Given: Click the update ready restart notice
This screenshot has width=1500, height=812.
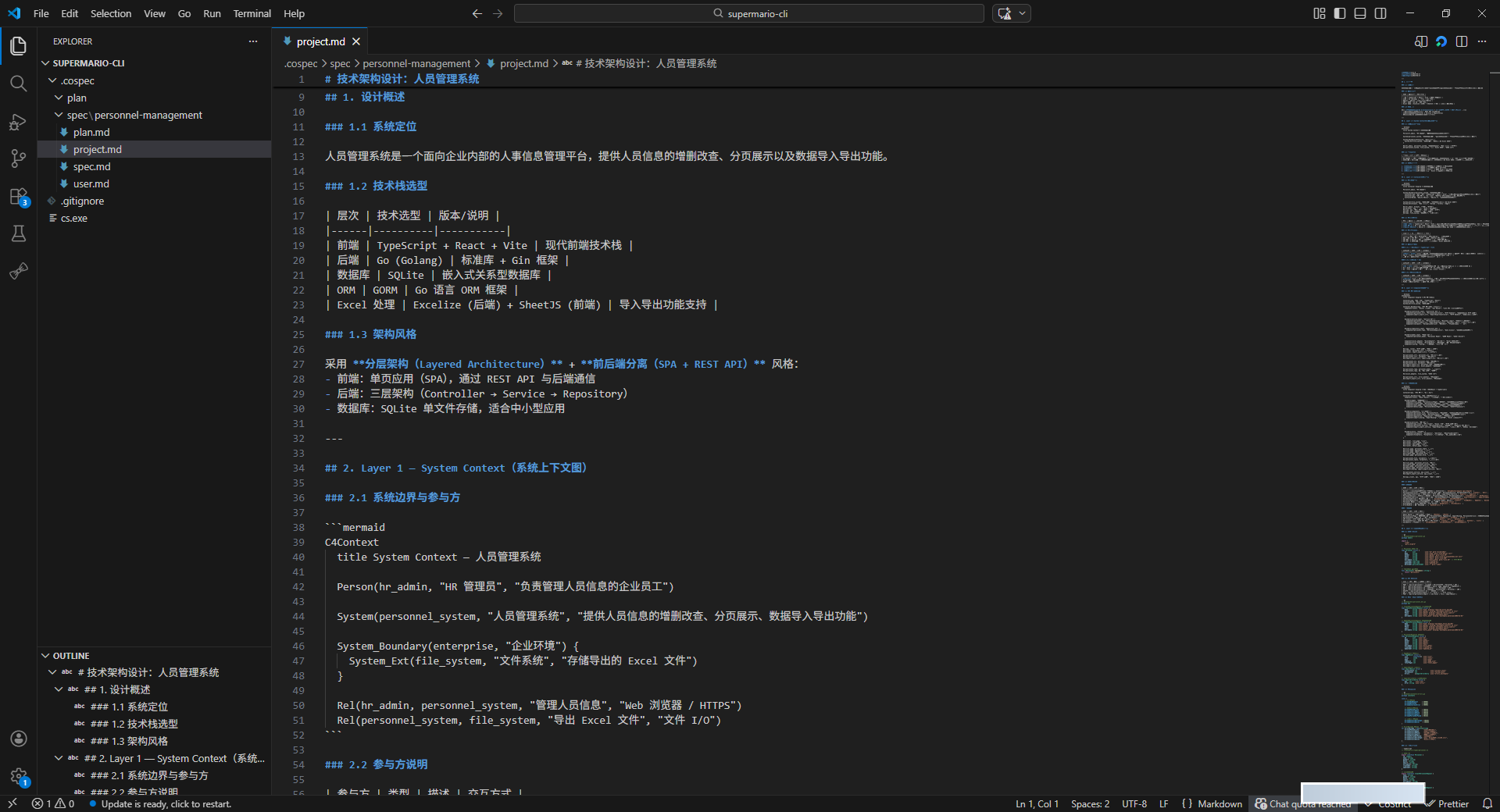Looking at the screenshot, I should pos(166,803).
